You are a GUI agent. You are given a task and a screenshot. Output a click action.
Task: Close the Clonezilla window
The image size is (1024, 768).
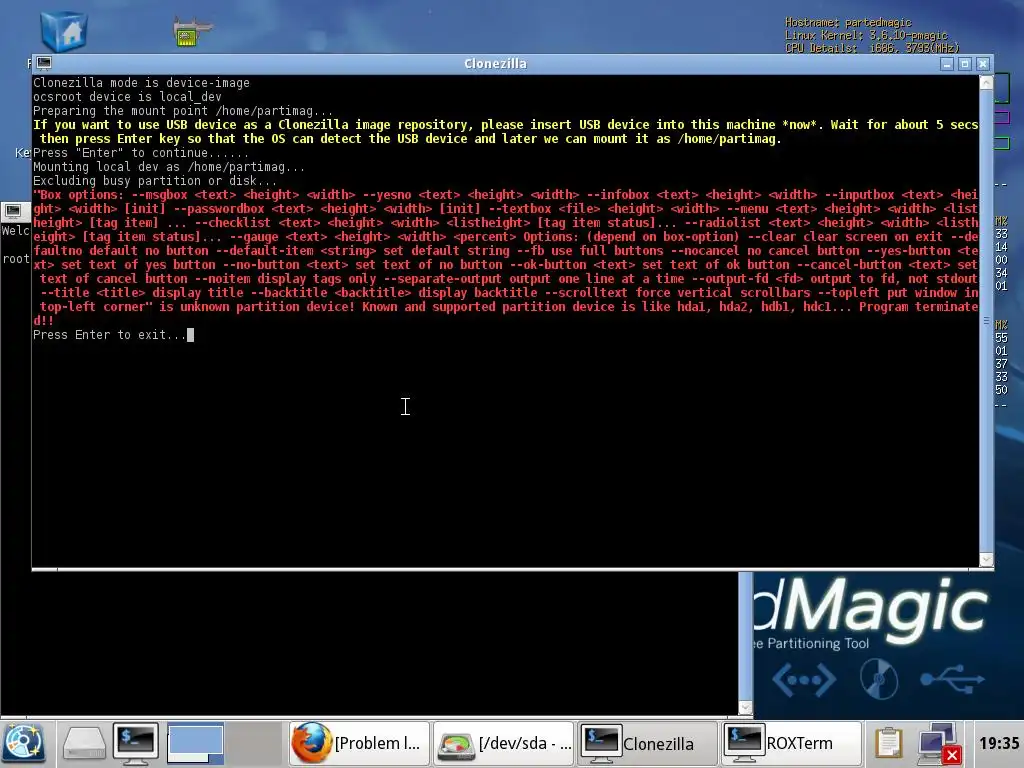[x=983, y=64]
